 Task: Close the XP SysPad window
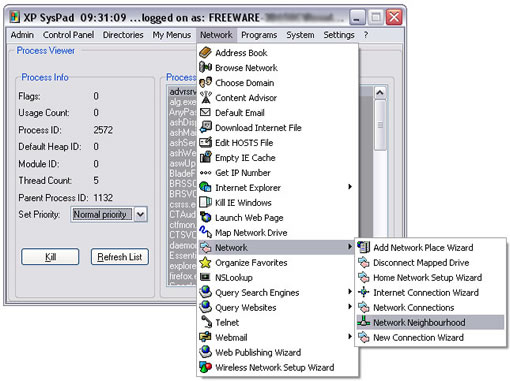(394, 17)
